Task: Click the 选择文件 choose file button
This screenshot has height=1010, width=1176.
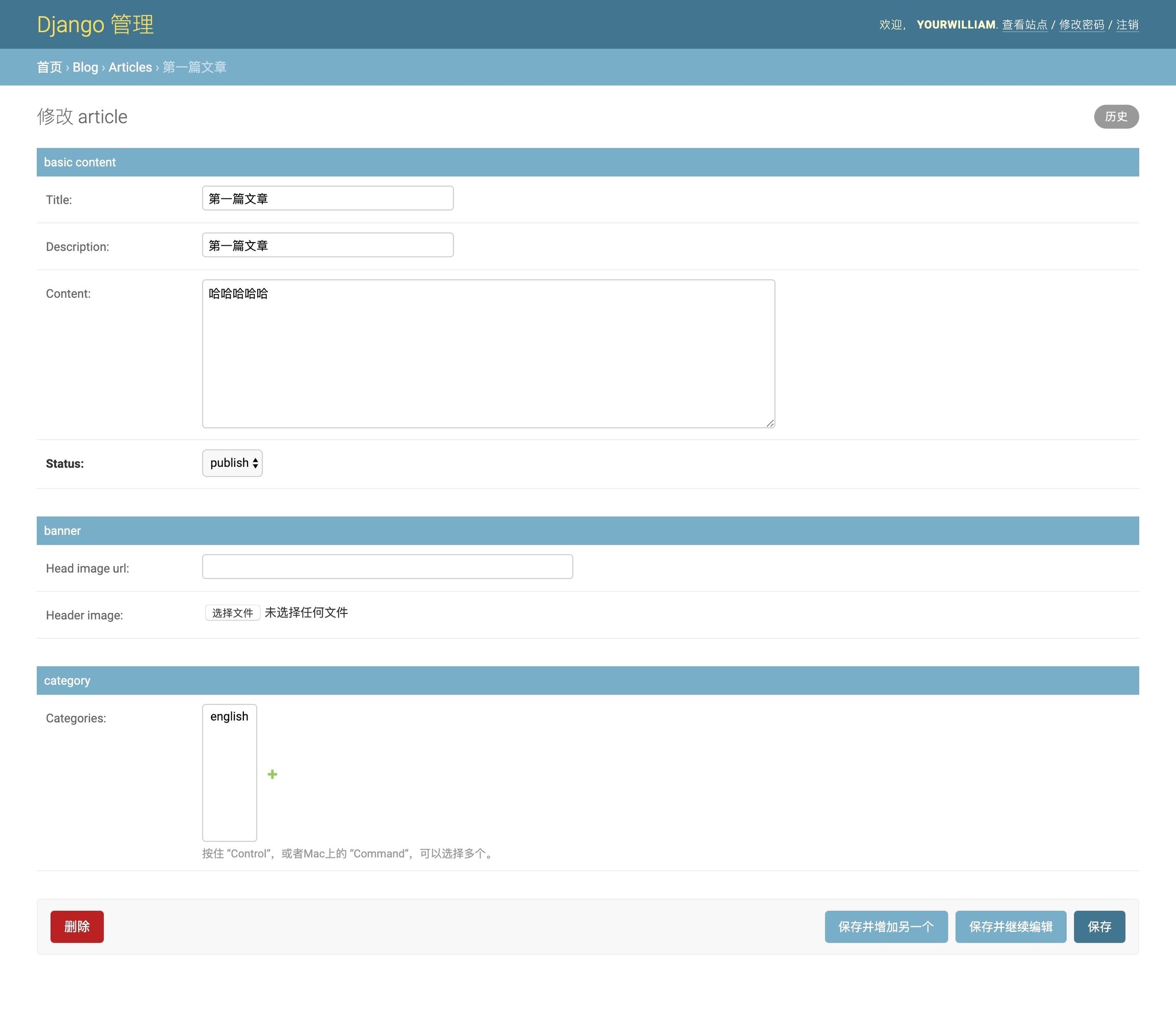Action: [233, 613]
